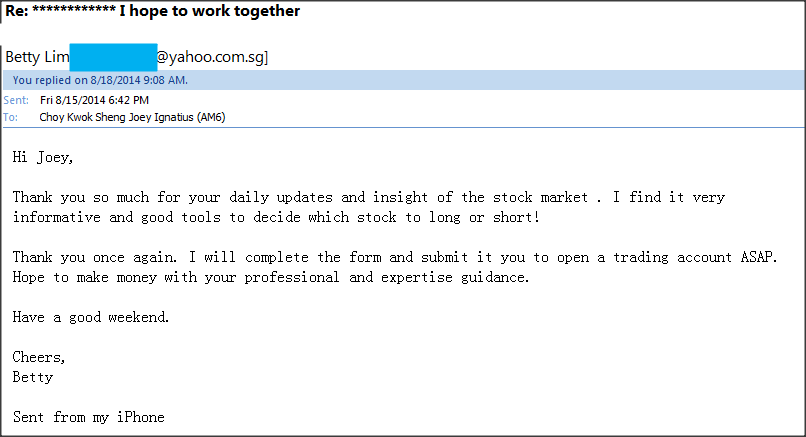Screen dimensions: 806x437
Task: Click the 'Hope to make money' line
Action: (271, 277)
